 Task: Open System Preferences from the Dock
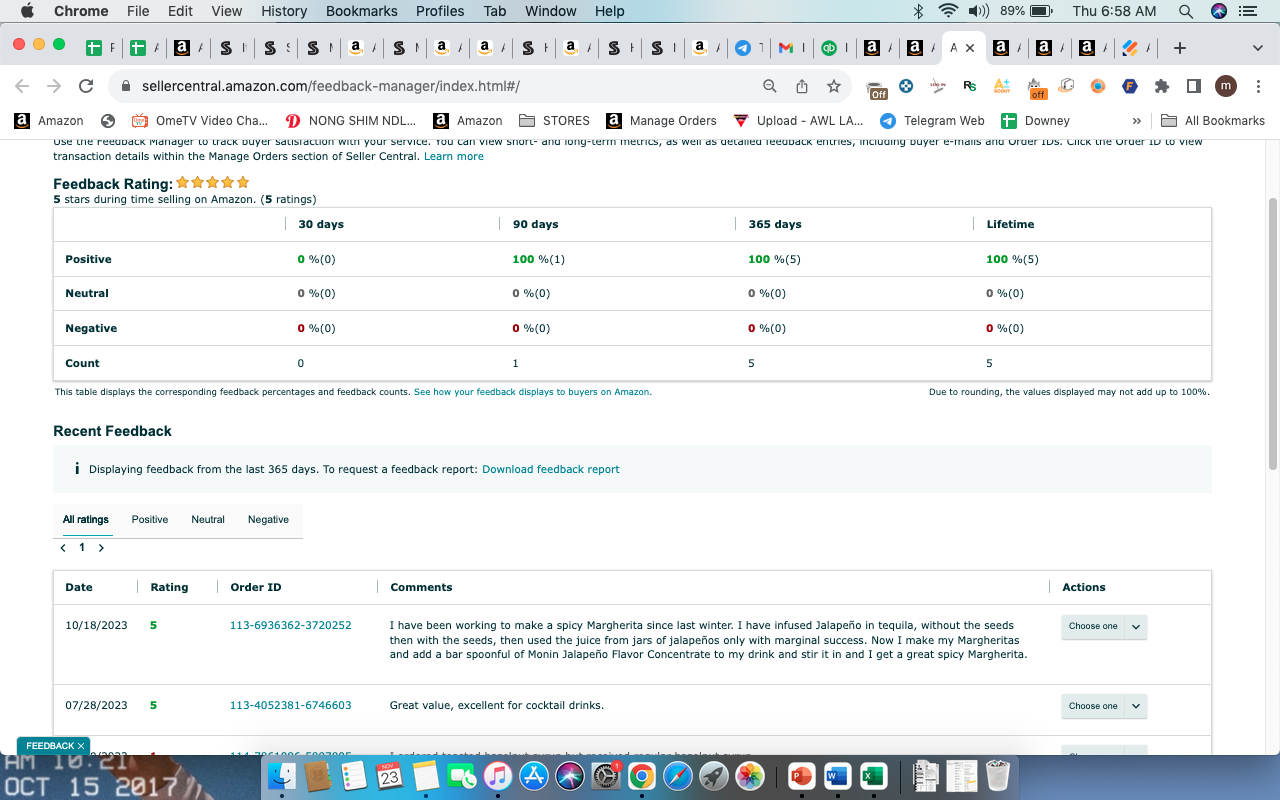[x=606, y=775]
